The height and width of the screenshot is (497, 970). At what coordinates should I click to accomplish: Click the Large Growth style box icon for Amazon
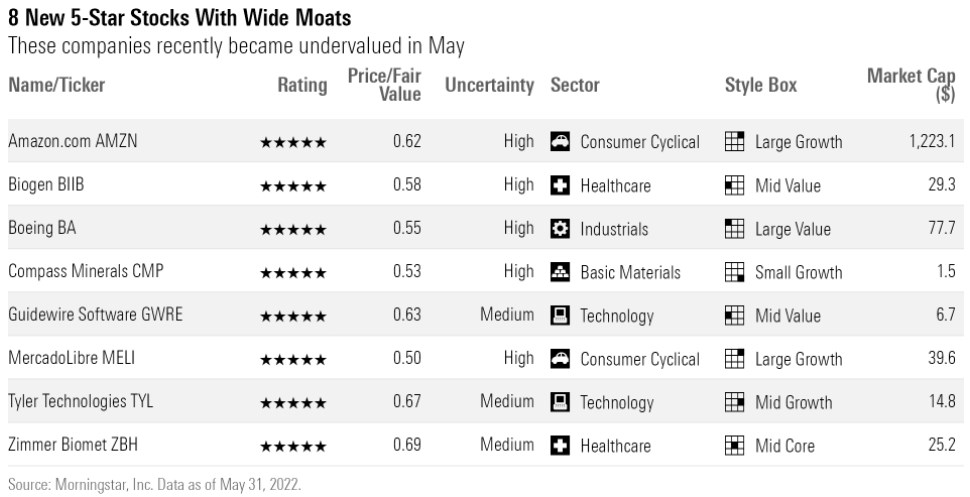point(734,142)
